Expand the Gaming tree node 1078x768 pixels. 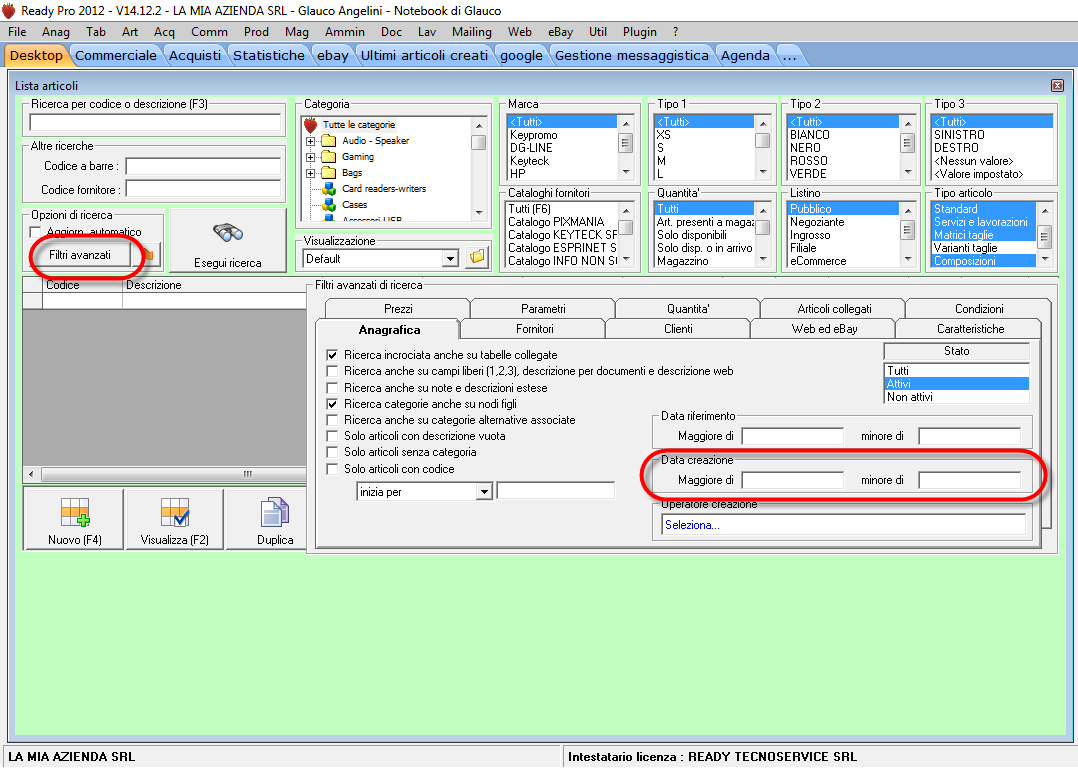pos(310,157)
